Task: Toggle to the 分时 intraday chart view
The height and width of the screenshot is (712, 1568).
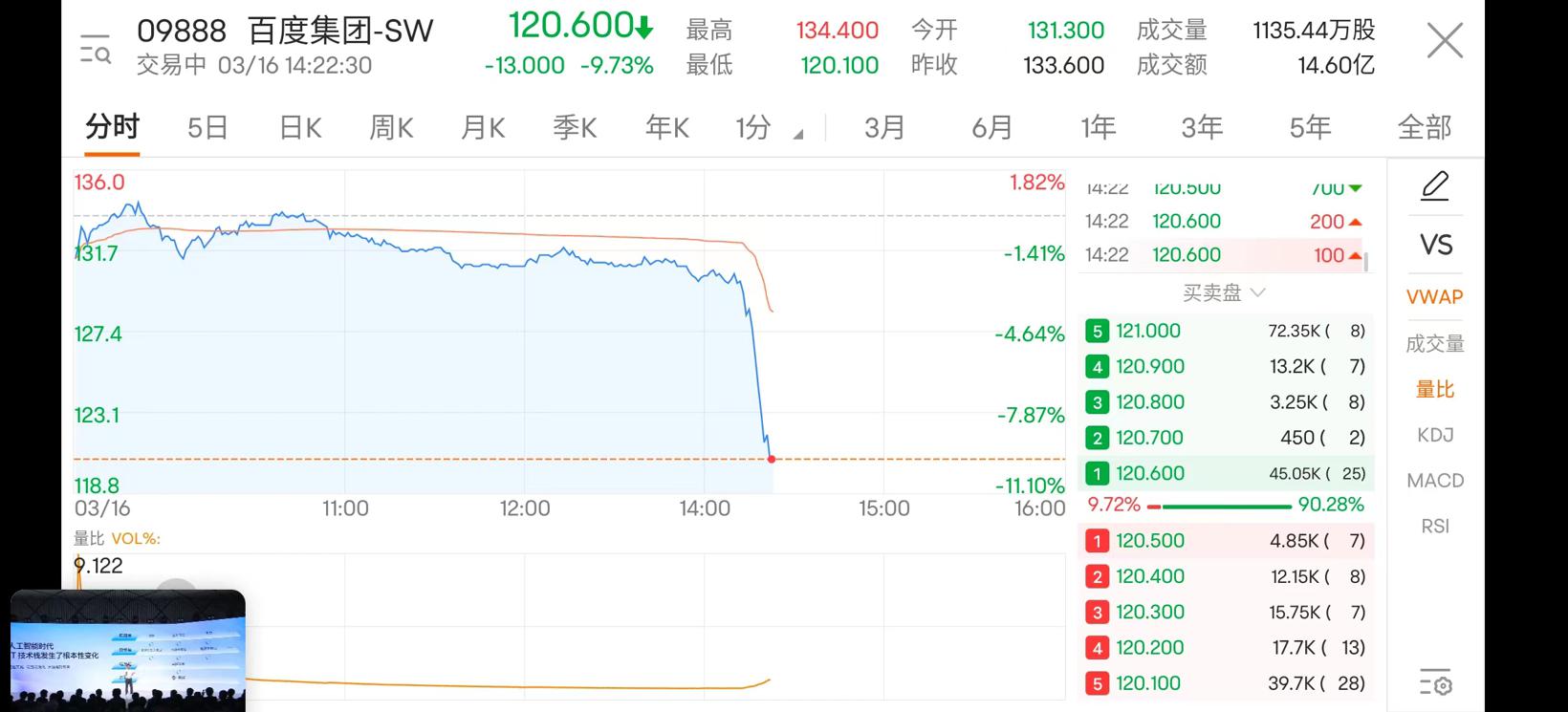Action: [112, 126]
